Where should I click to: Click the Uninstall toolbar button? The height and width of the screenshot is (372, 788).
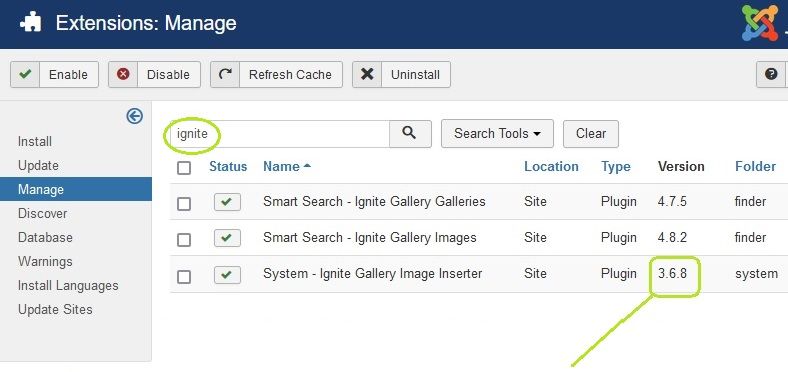401,74
